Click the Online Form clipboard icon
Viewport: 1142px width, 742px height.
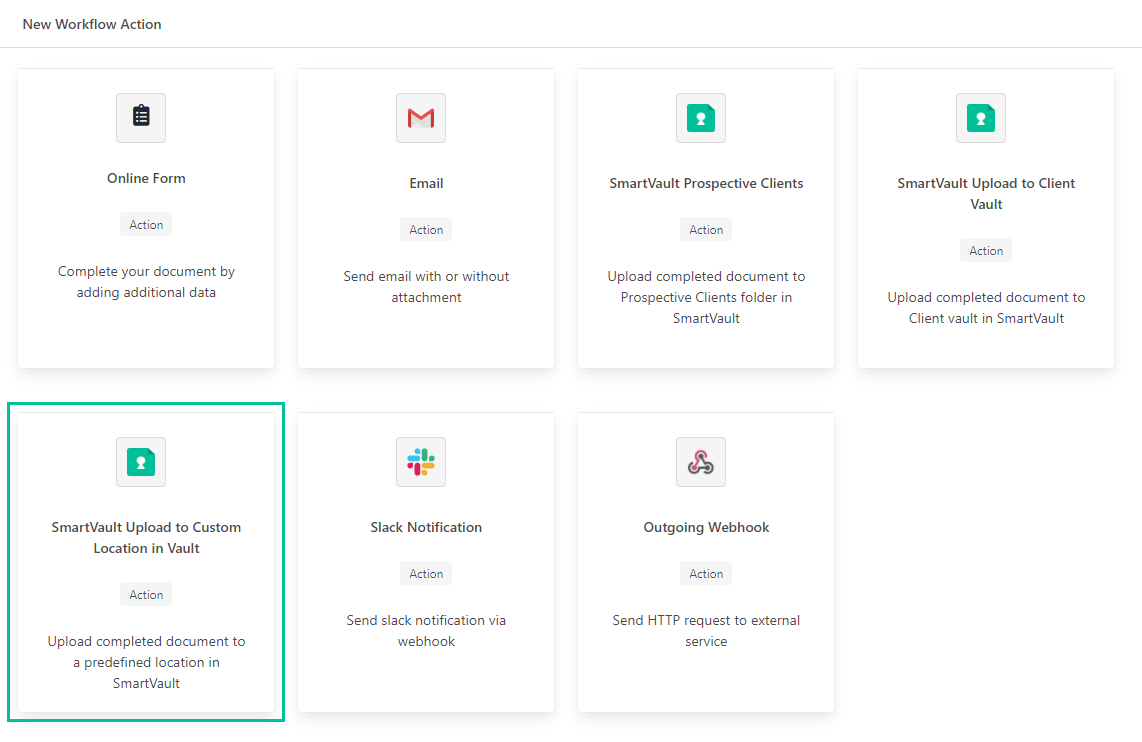coord(141,118)
